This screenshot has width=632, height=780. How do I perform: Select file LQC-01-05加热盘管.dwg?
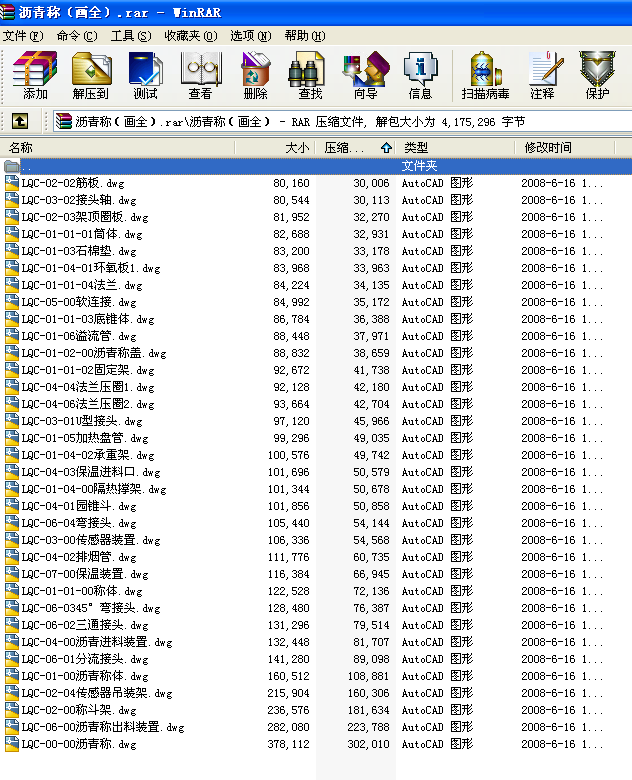85,438
